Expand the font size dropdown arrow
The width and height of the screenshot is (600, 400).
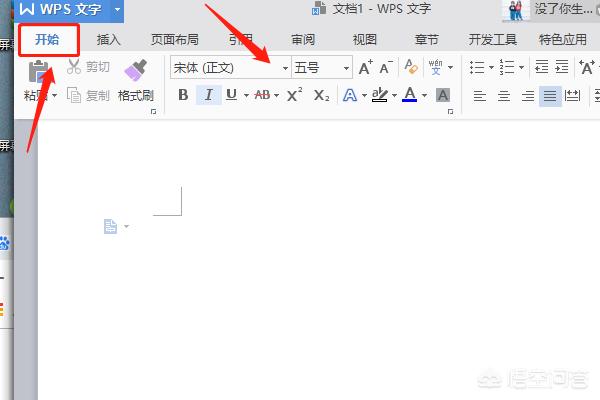point(346,68)
